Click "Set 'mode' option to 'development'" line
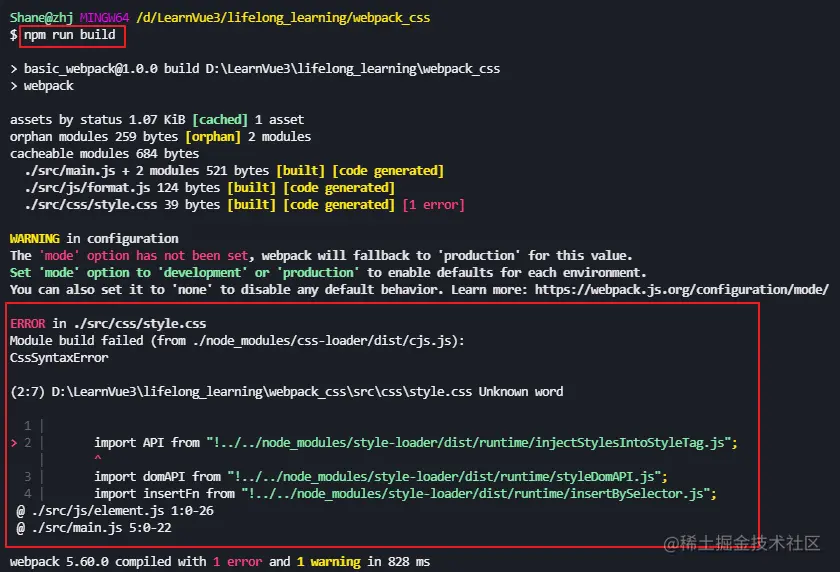Viewport: 840px width, 572px height. pos(328,273)
